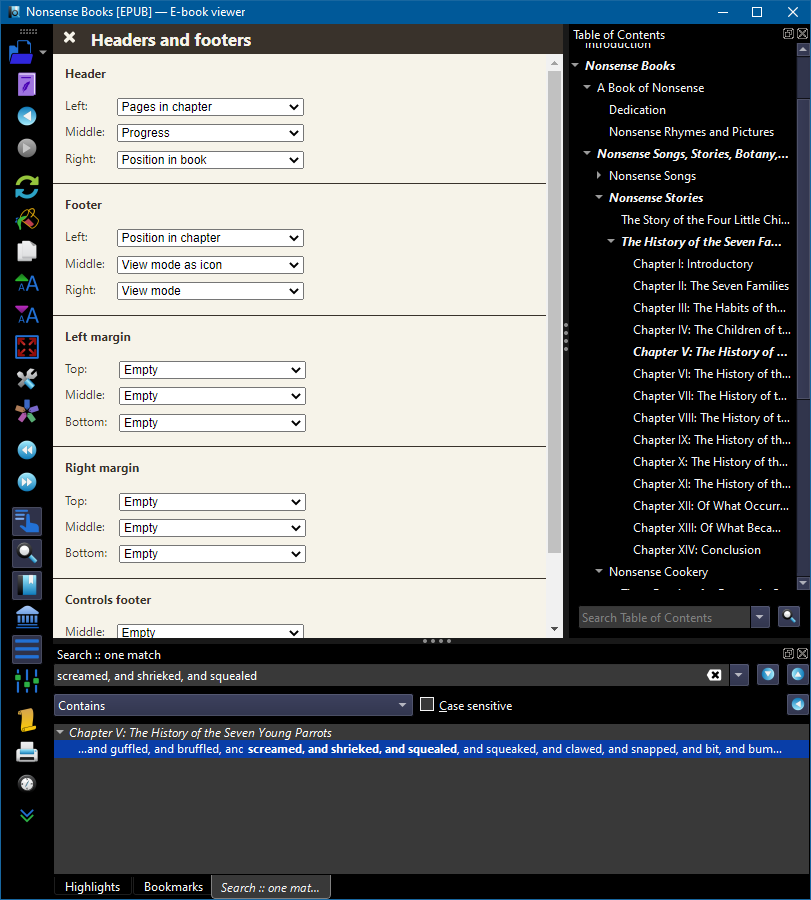This screenshot has width=811, height=900.
Task: Collapse the Nonsense Stories tree node
Action: click(599, 197)
